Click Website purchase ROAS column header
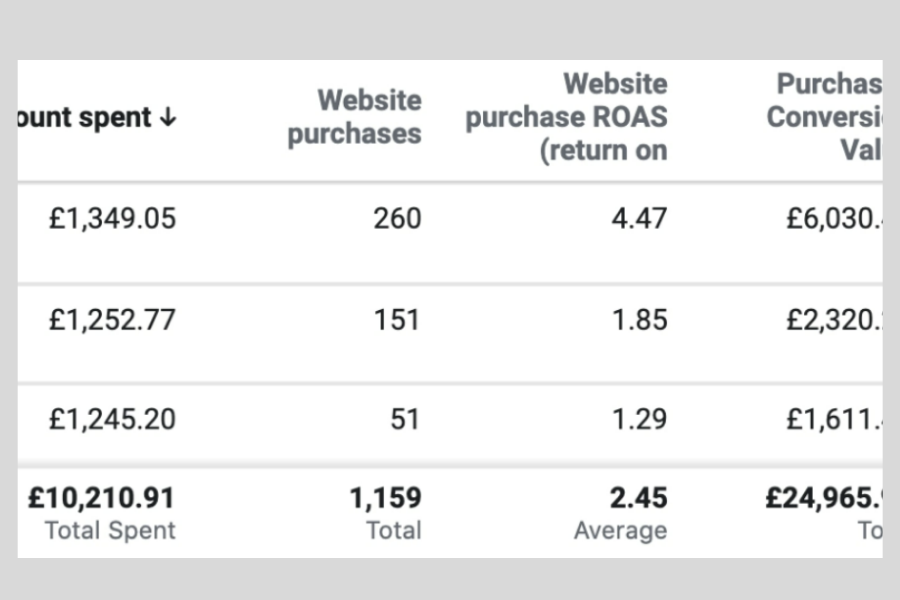Screen dimensions: 900x600 click(x=566, y=117)
